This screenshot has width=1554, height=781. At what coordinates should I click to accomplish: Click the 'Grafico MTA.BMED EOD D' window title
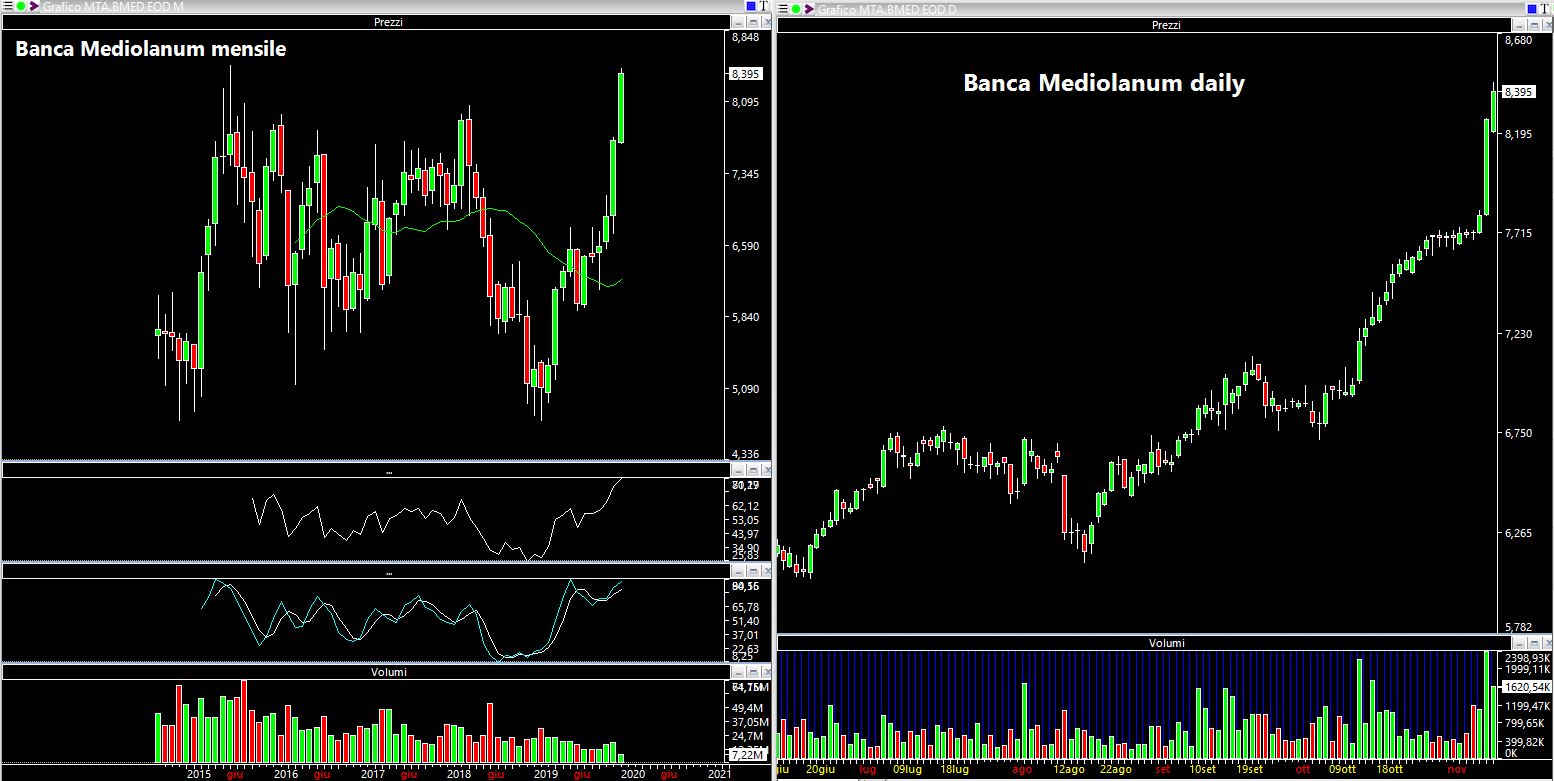point(887,9)
